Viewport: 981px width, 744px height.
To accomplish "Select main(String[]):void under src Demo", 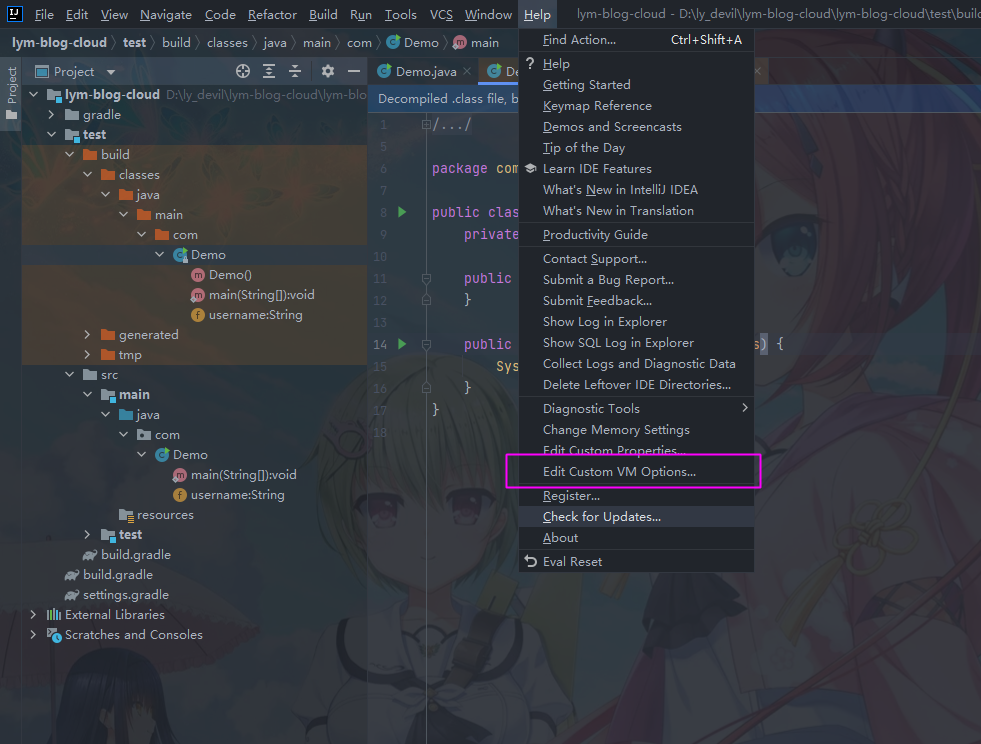I will click(235, 475).
